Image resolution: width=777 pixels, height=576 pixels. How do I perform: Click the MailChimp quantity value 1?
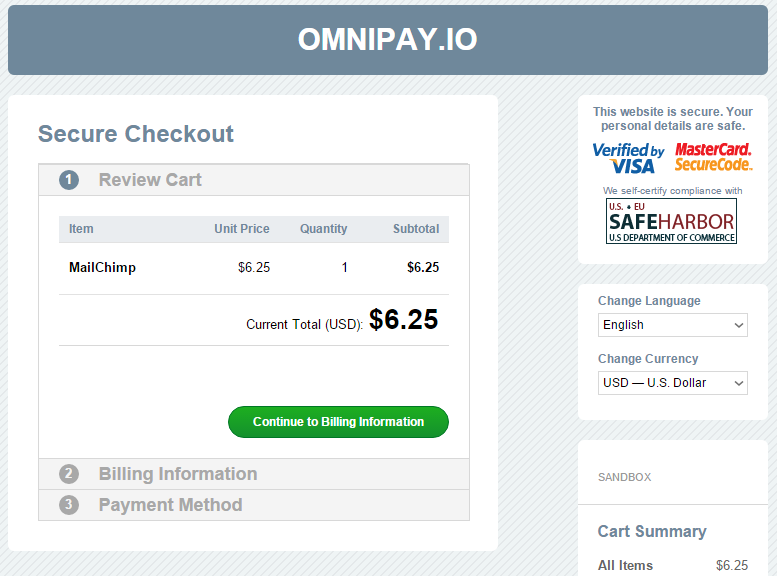pos(344,268)
